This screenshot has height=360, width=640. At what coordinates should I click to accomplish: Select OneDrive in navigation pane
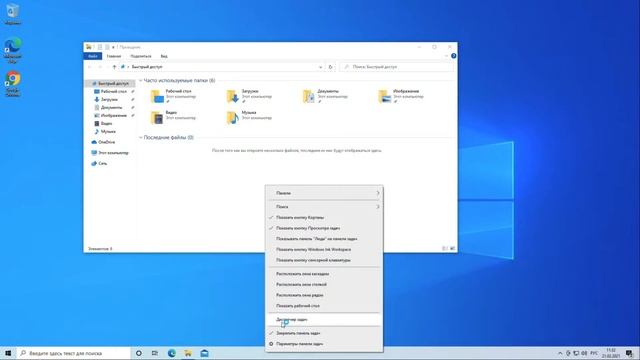point(106,142)
